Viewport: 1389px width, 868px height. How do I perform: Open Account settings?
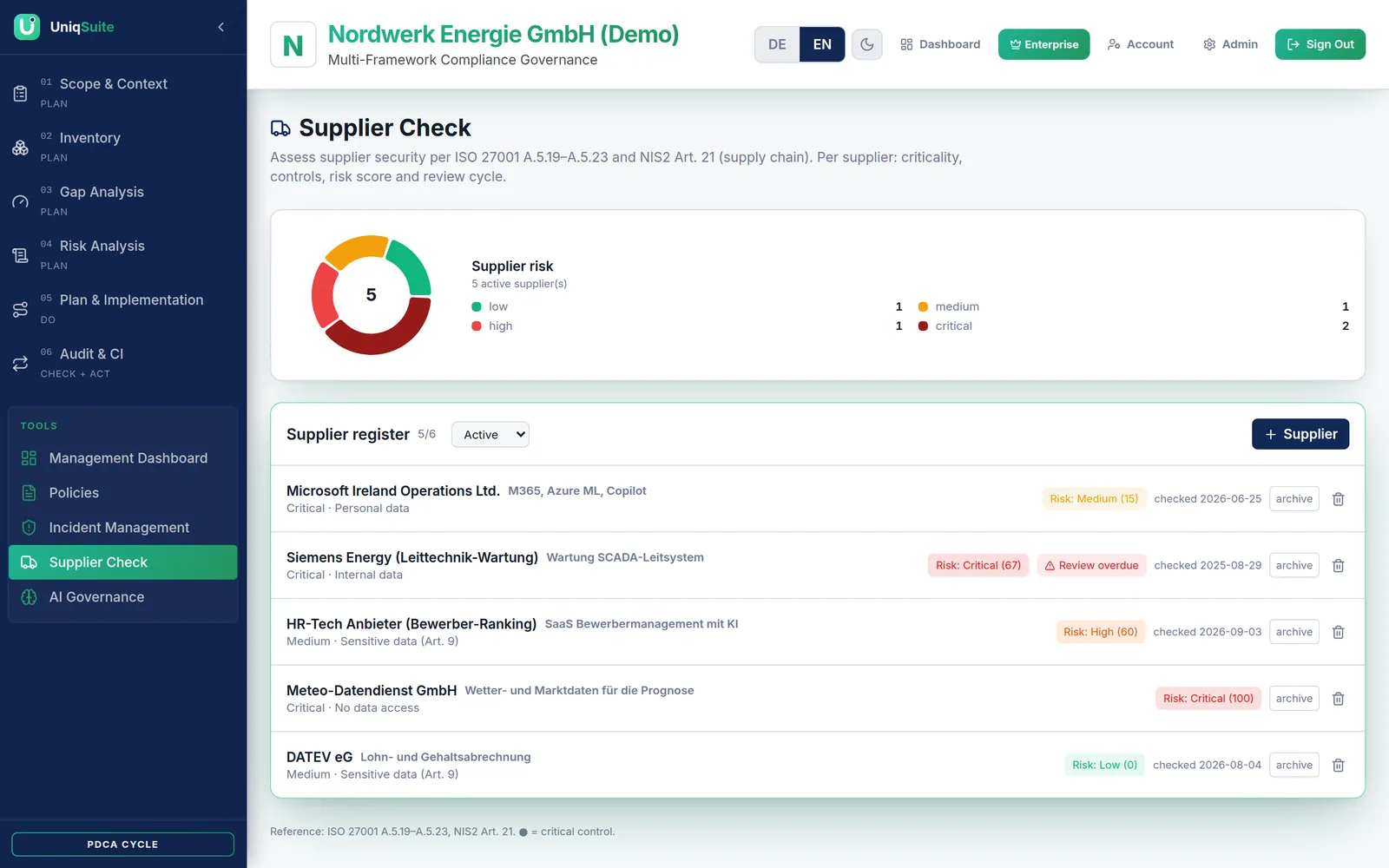[1141, 44]
